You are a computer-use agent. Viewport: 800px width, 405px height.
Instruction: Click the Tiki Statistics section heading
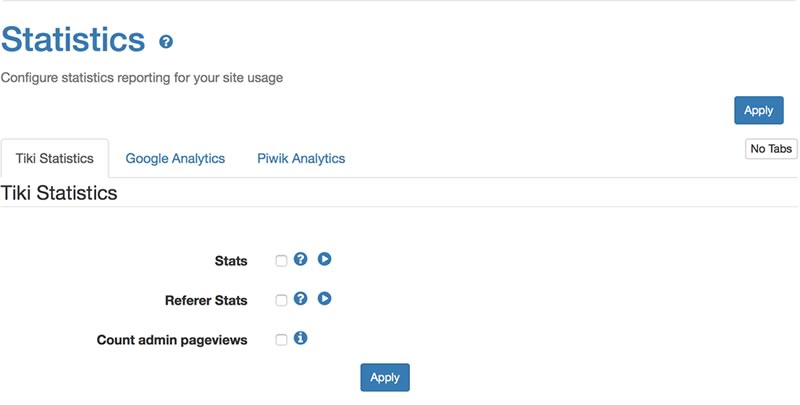pos(59,193)
